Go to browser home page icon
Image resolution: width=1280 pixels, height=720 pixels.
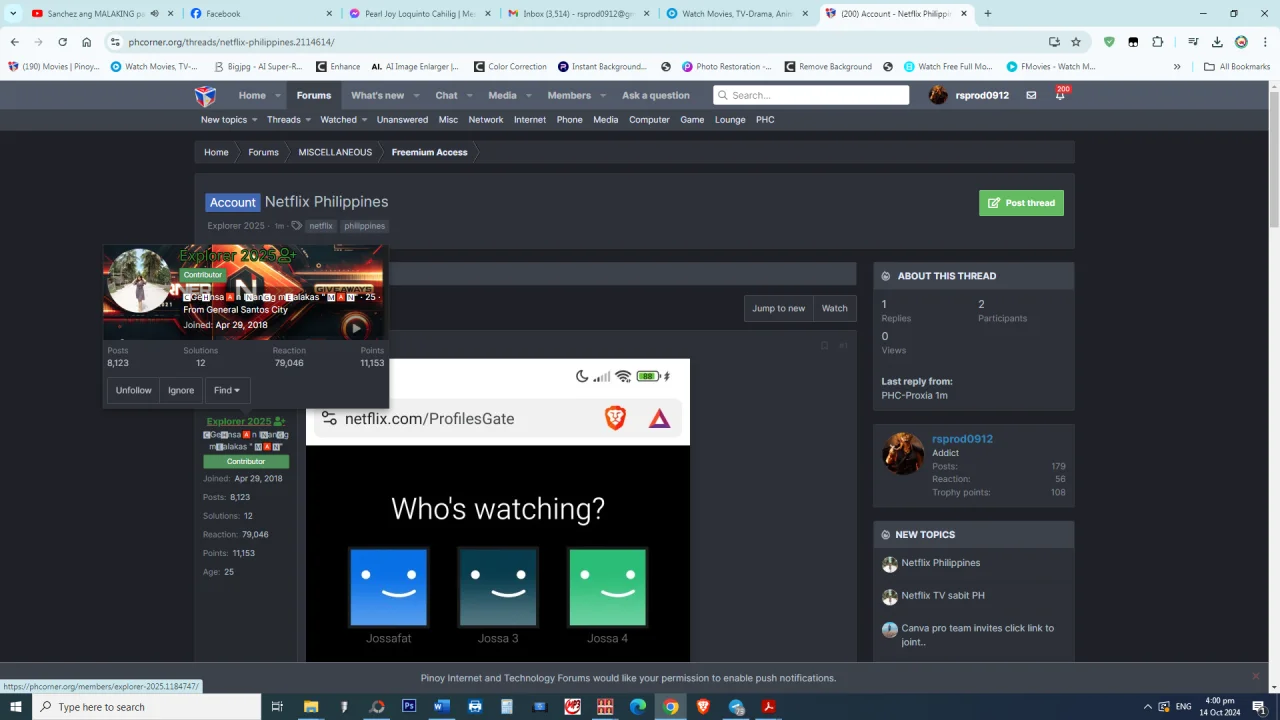point(87,42)
